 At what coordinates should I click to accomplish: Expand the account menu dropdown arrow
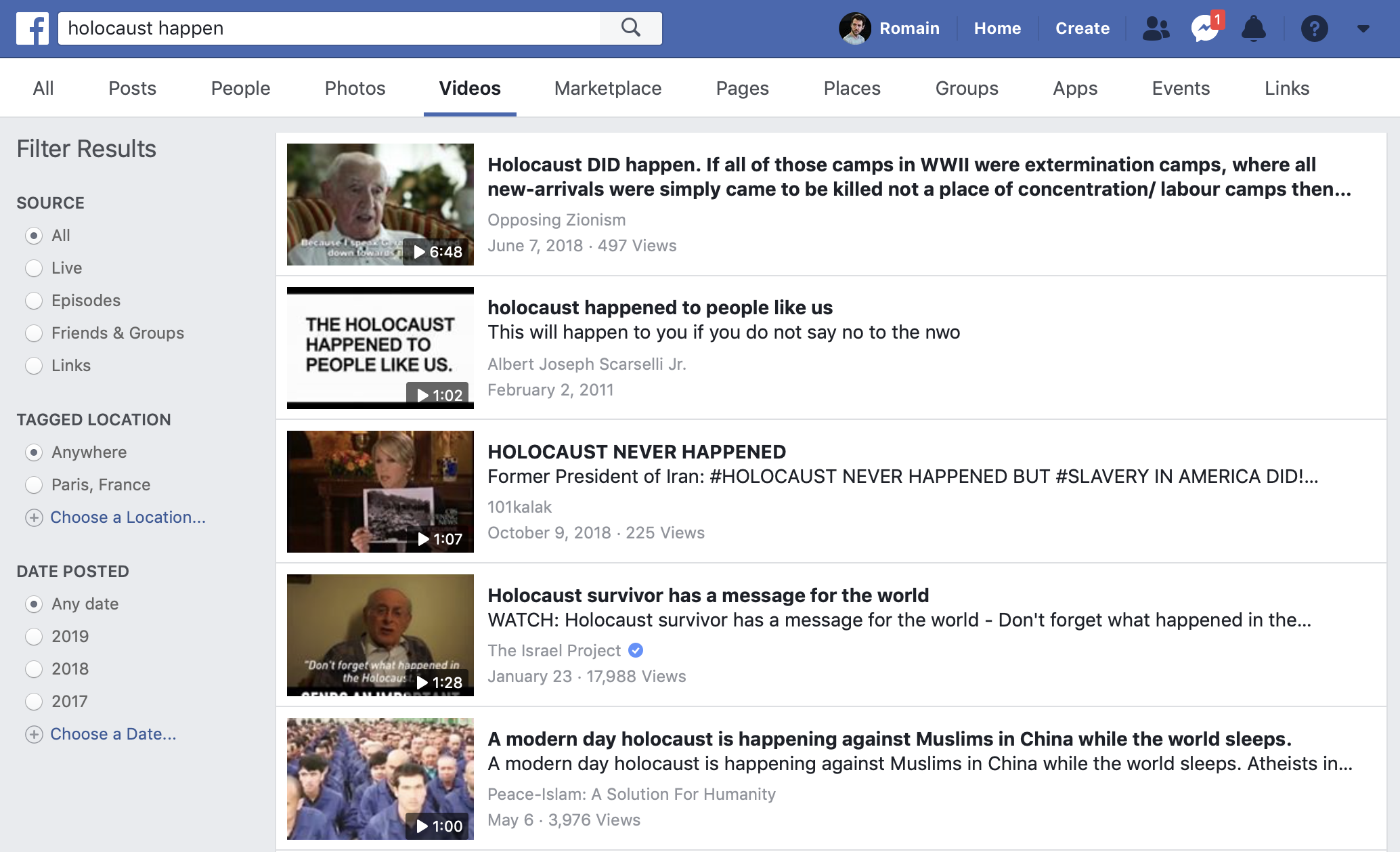pyautogui.click(x=1363, y=28)
